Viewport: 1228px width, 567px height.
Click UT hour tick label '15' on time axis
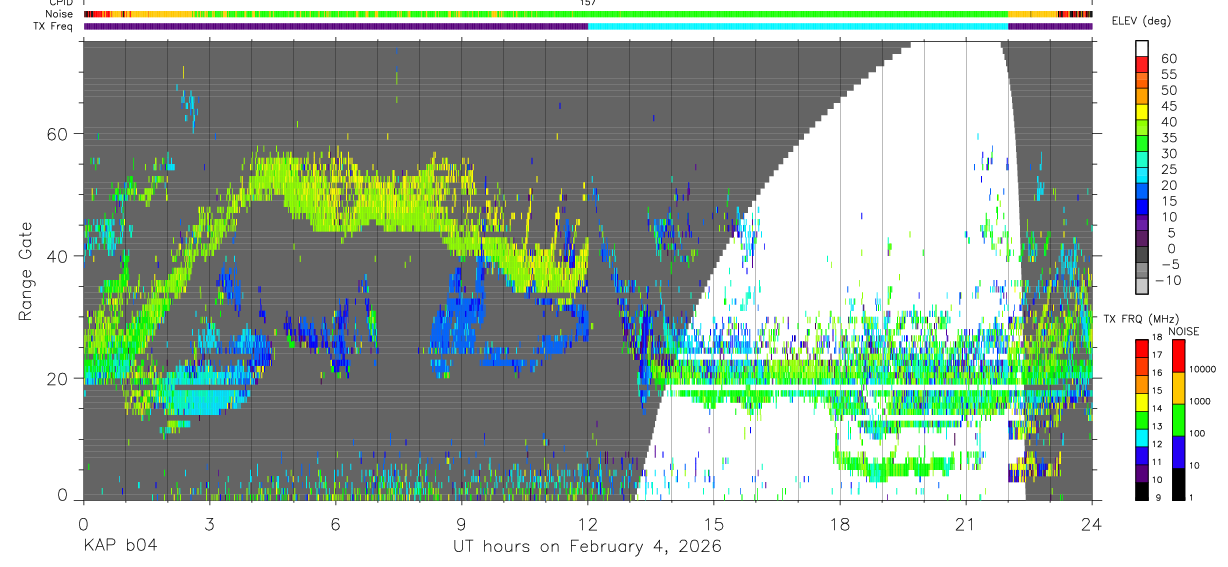pos(714,523)
